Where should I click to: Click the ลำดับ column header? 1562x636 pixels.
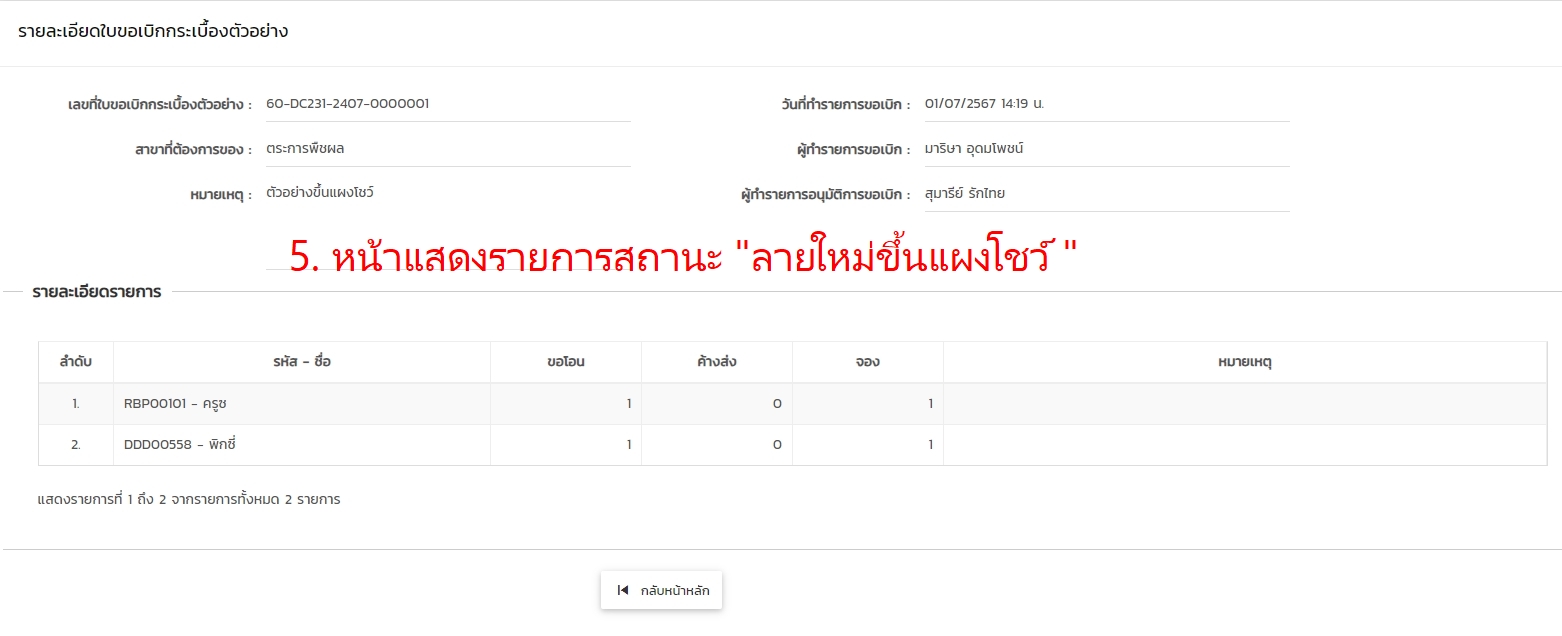point(76,362)
